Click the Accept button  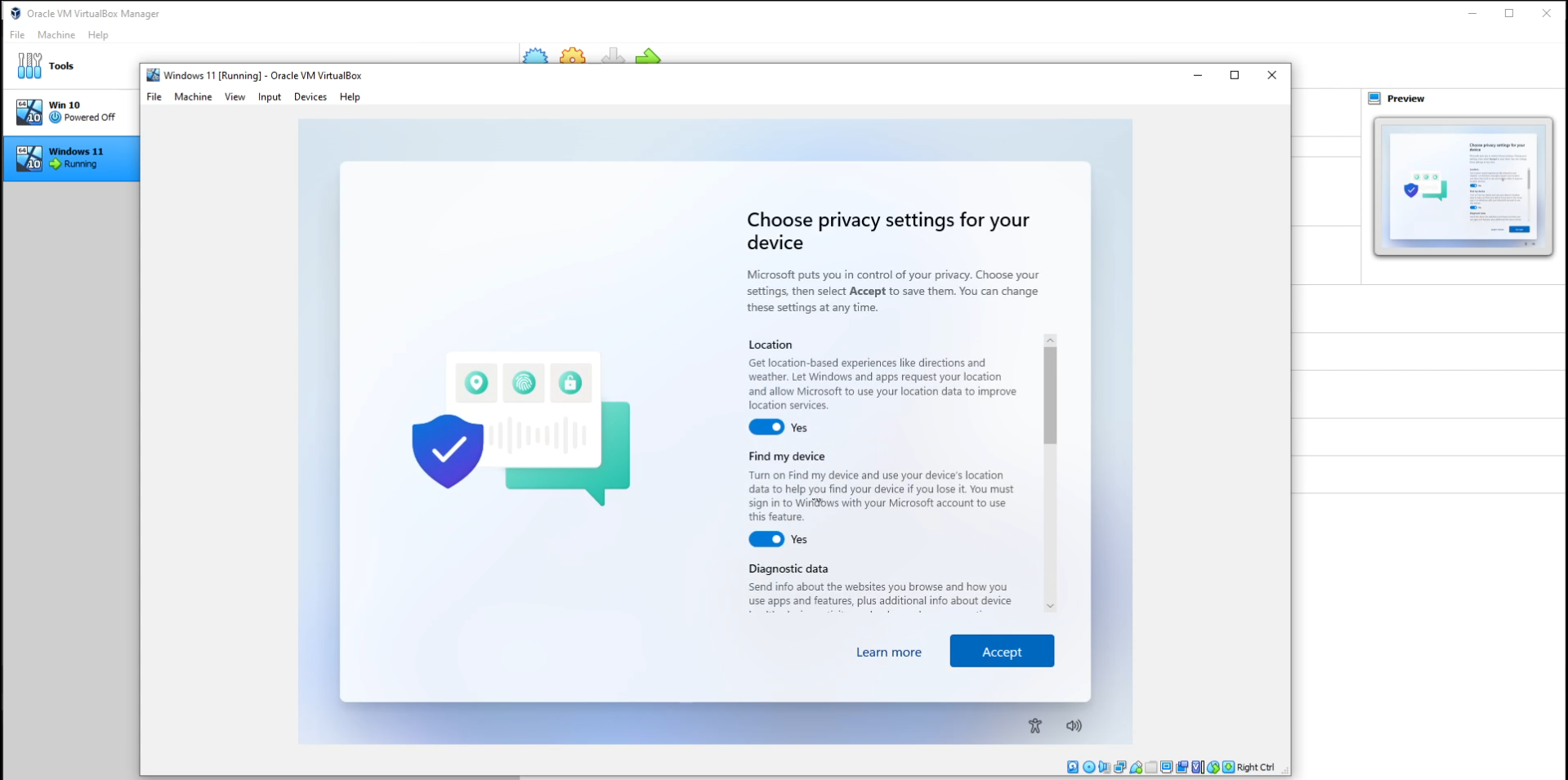pyautogui.click(x=1002, y=651)
